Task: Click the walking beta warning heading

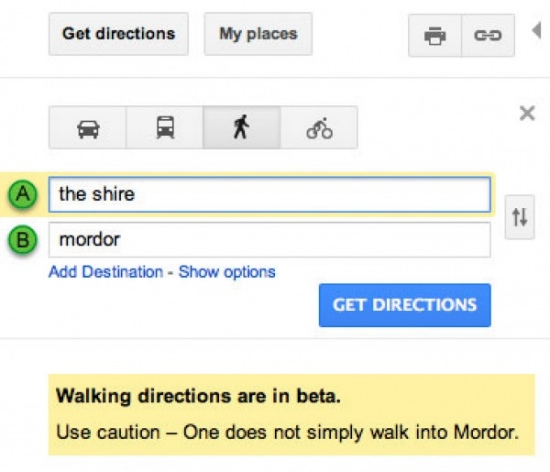Action: [x=199, y=396]
